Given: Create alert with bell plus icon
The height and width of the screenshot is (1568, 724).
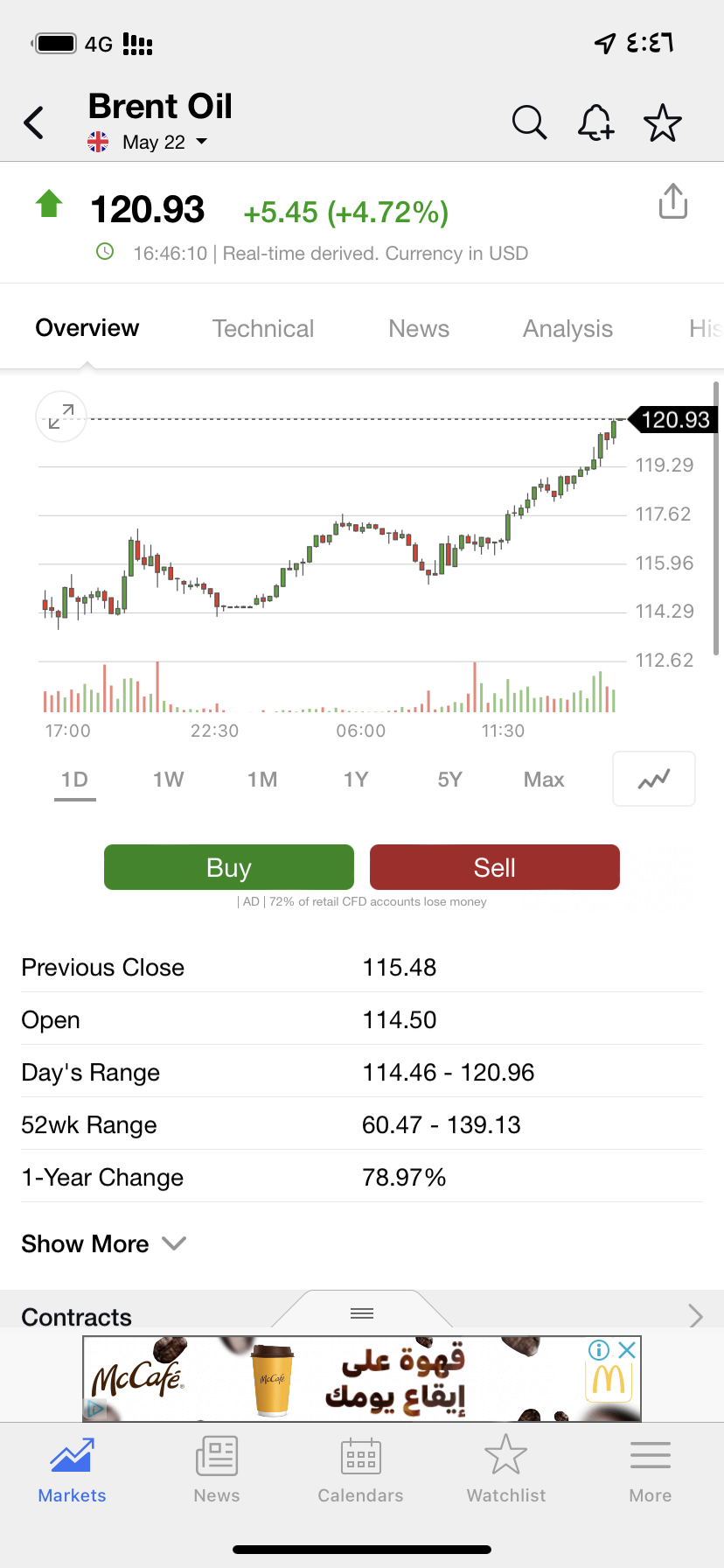Looking at the screenshot, I should [595, 122].
